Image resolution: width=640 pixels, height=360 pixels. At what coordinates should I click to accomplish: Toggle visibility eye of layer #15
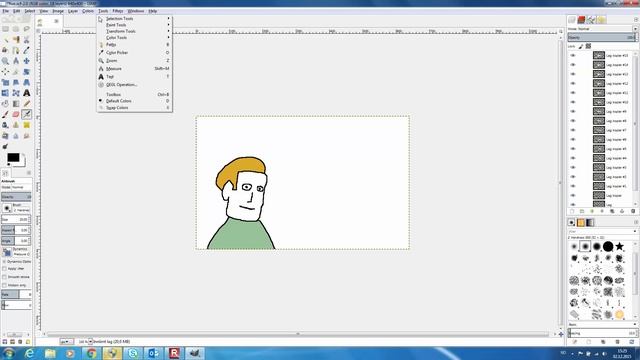pos(573,56)
